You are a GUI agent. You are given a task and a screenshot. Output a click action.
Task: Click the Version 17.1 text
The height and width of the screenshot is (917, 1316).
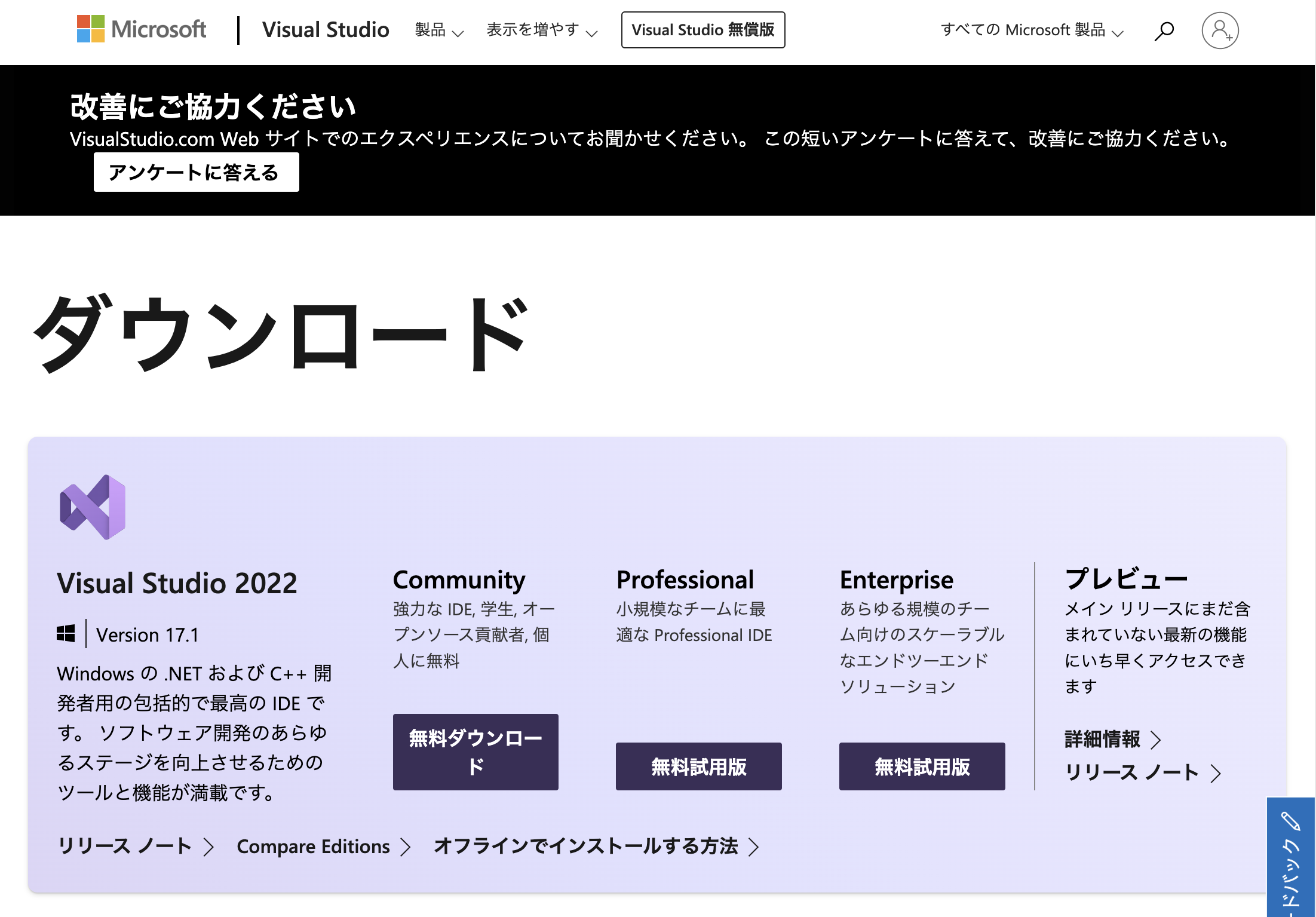coord(148,634)
